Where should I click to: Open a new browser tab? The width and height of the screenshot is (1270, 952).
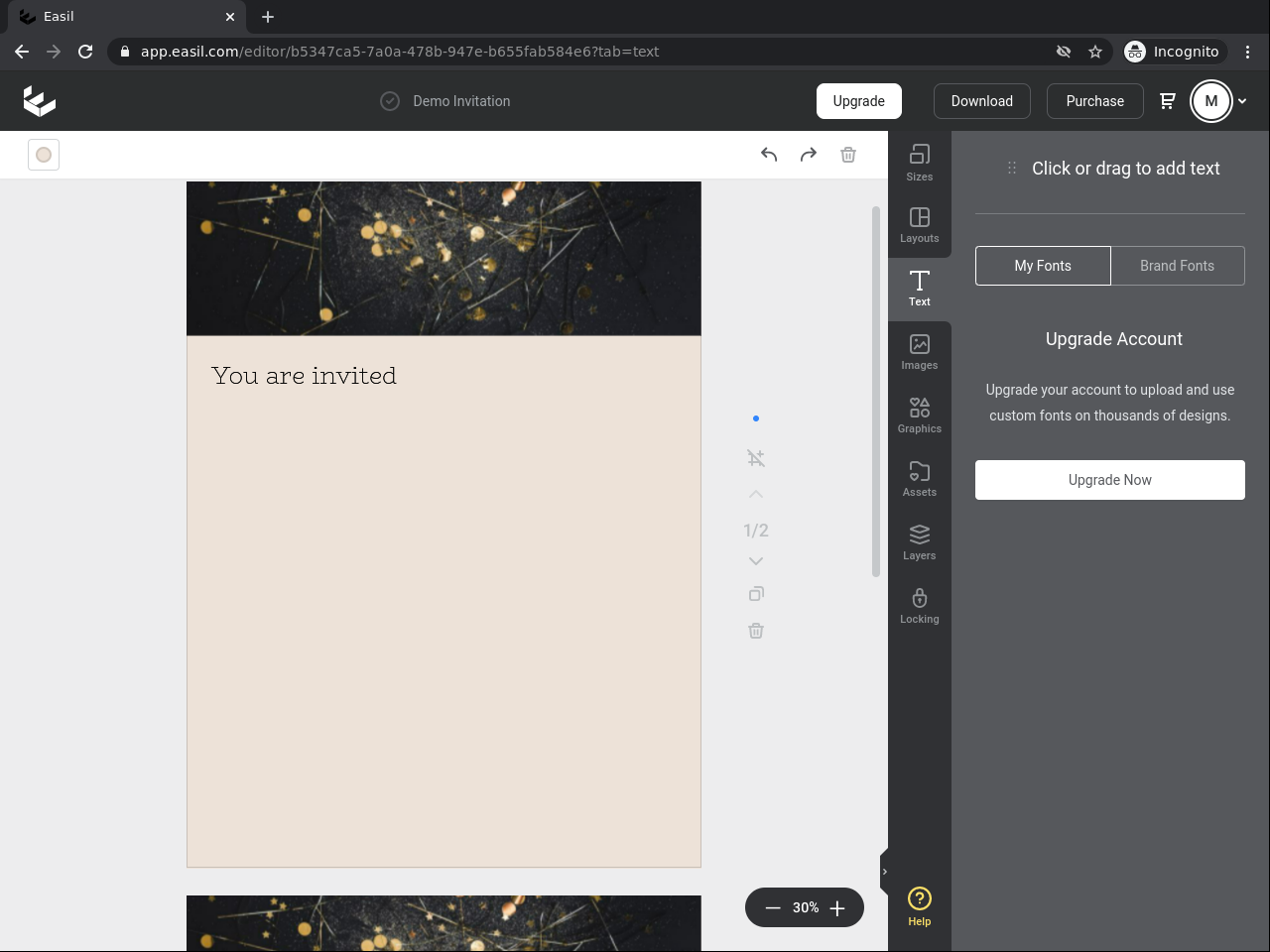coord(268,17)
